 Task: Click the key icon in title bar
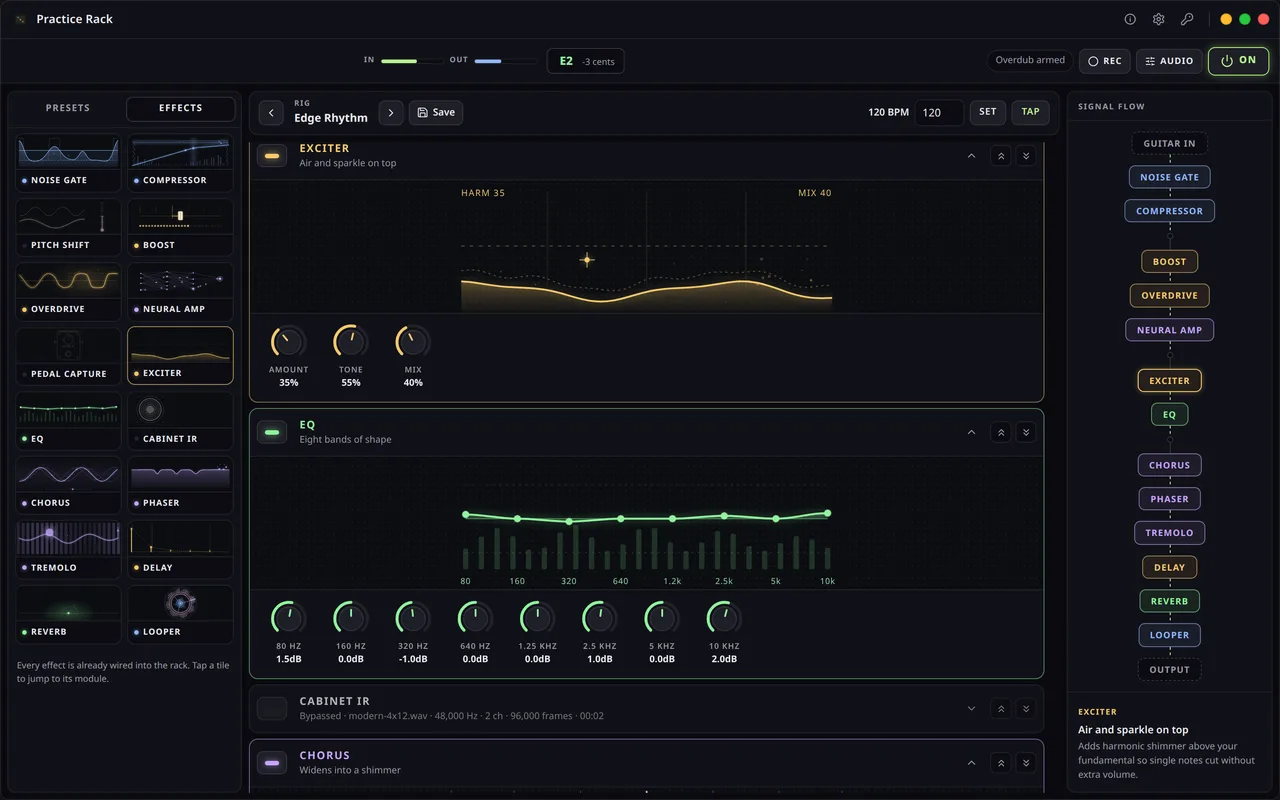[1187, 19]
